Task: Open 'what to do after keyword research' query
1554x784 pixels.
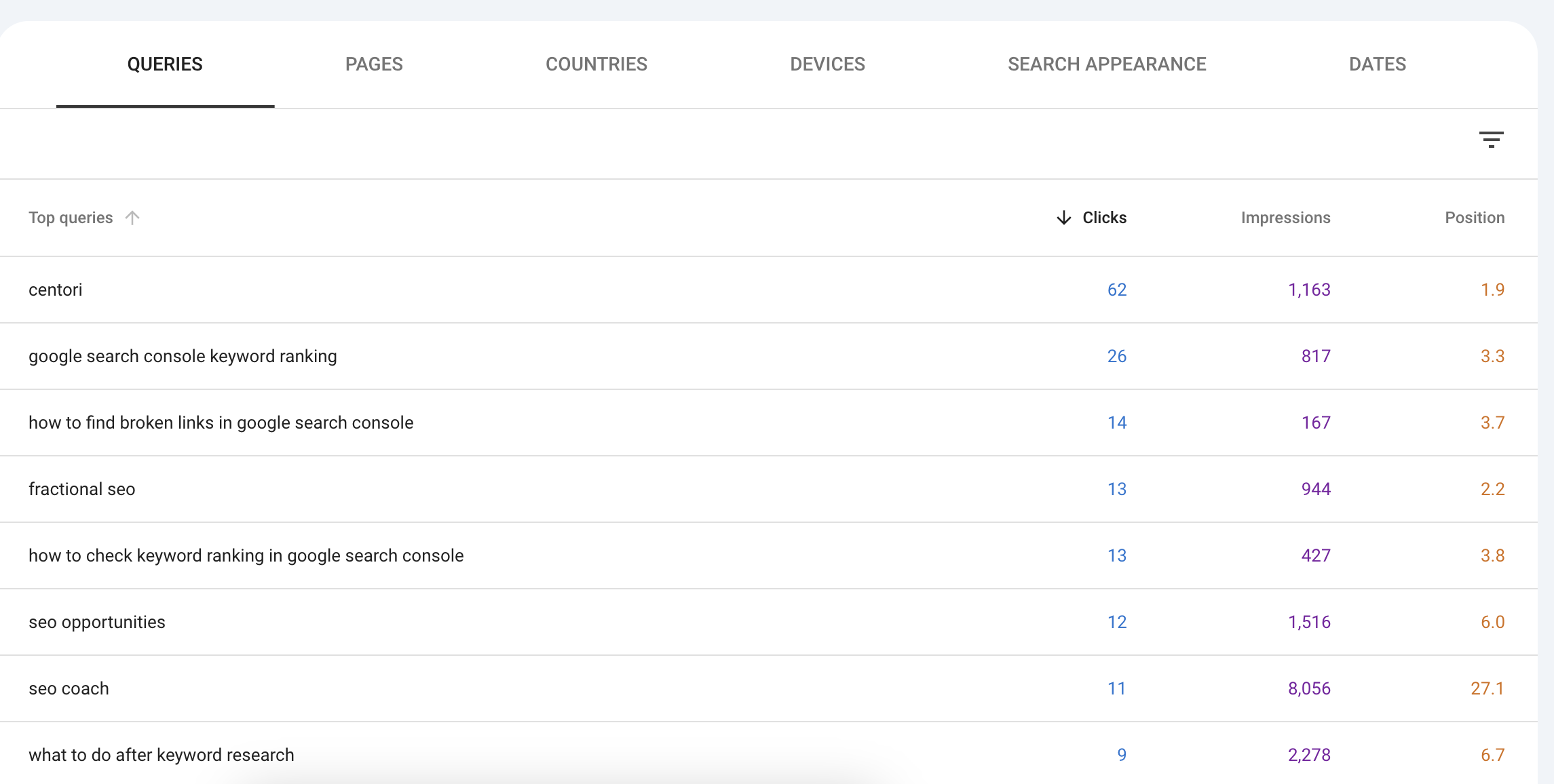Action: (161, 754)
